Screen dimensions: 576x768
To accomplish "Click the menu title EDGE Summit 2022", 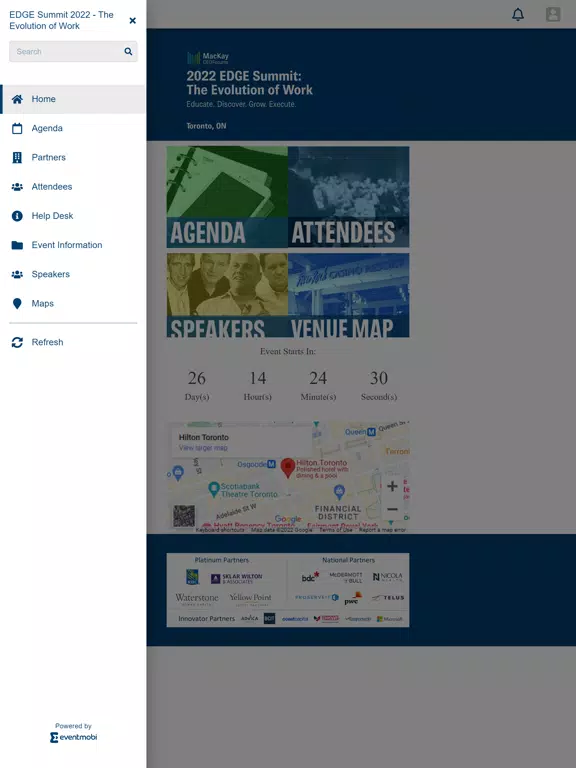I will [61, 20].
